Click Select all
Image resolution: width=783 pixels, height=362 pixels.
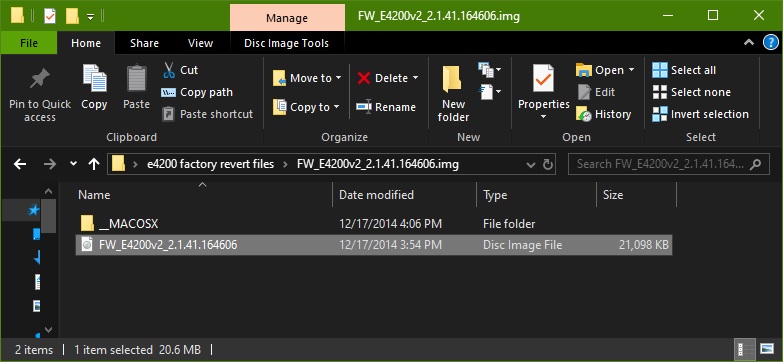[684, 70]
